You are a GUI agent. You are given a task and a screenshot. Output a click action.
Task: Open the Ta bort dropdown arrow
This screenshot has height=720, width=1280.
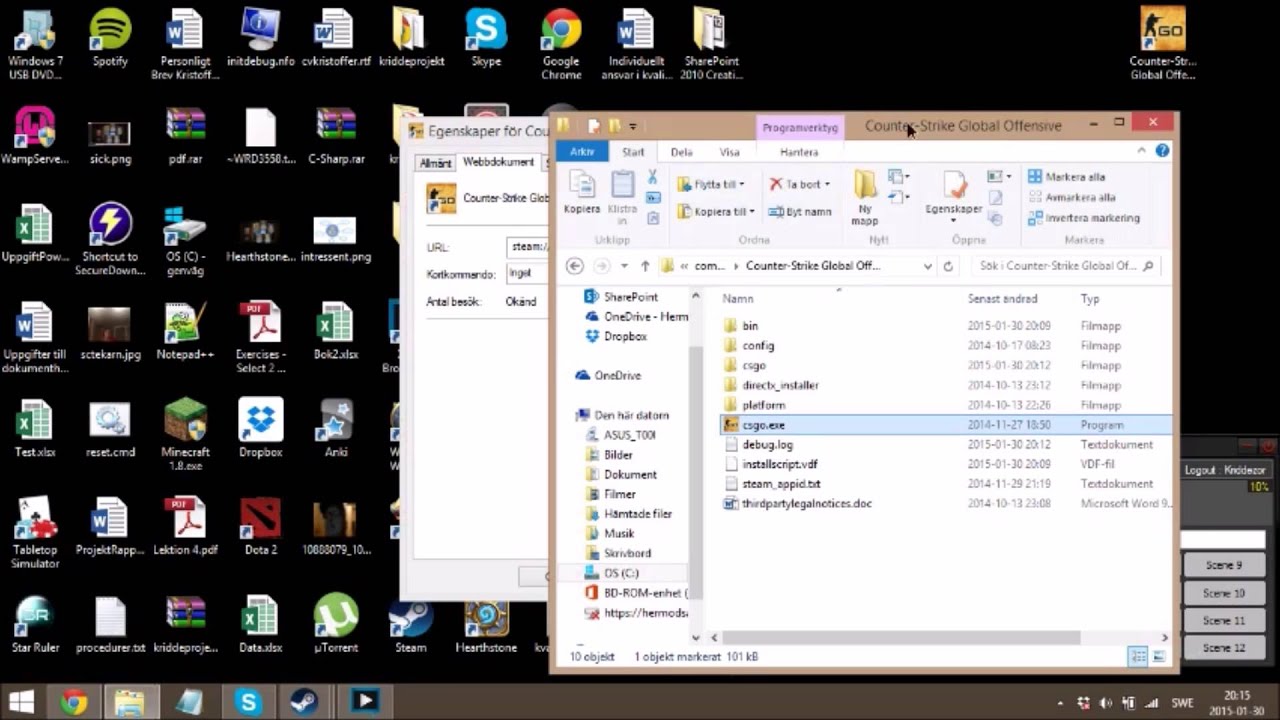tap(826, 185)
